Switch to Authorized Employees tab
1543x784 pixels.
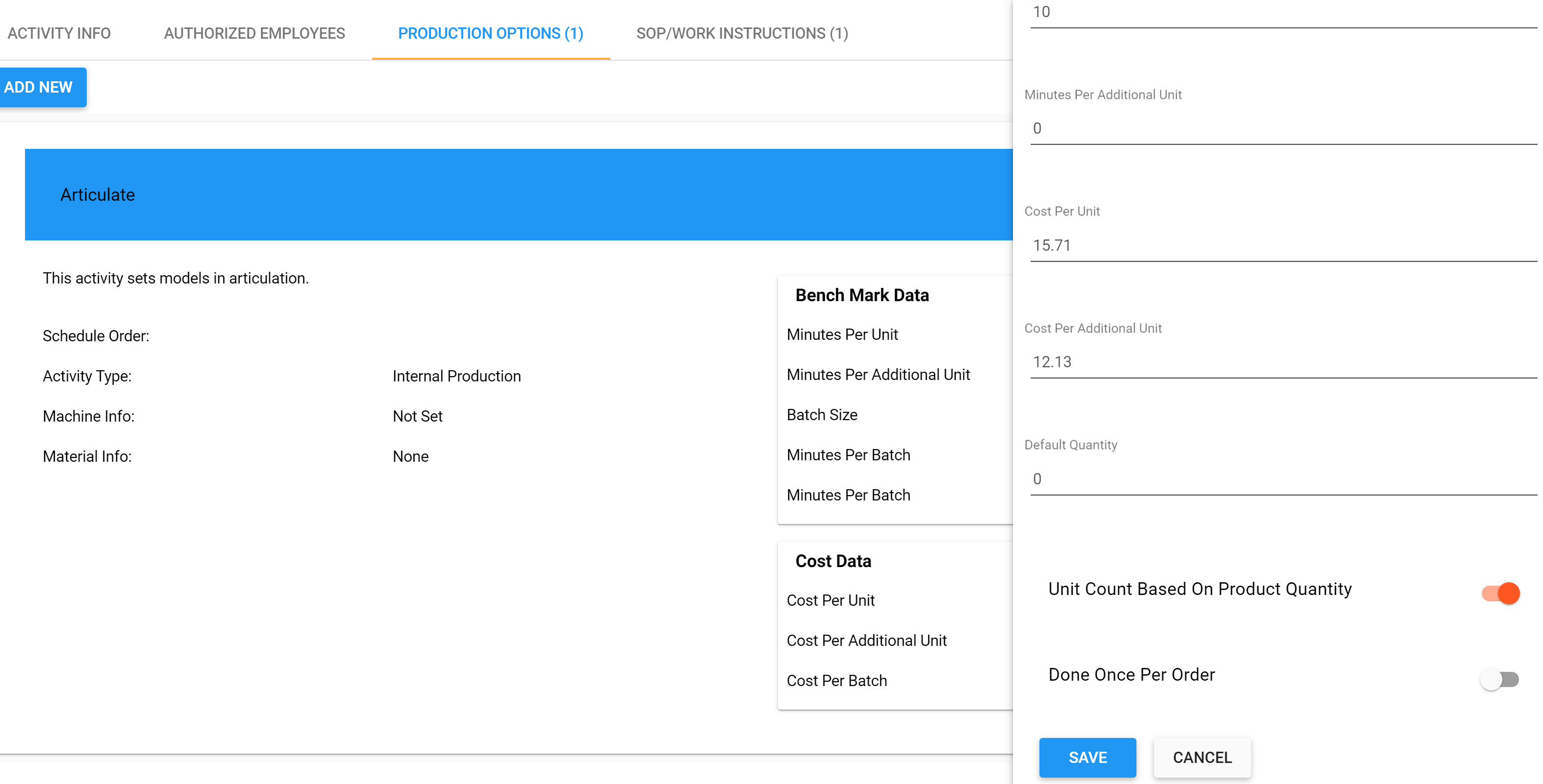[254, 33]
